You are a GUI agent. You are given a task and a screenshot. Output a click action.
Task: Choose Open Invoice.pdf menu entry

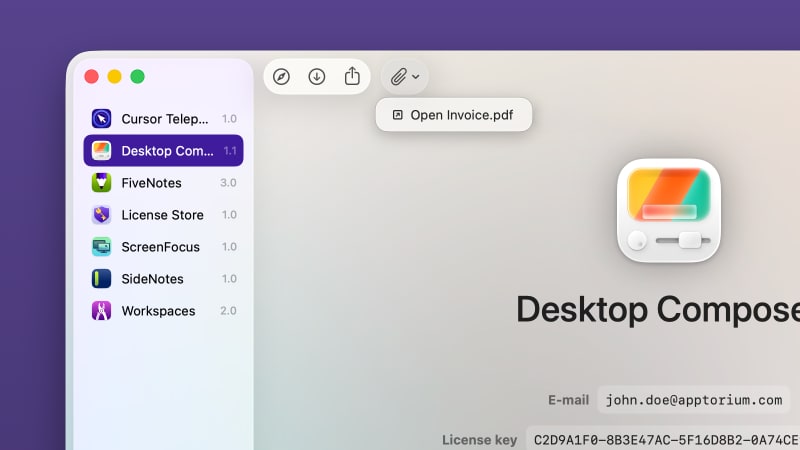tap(453, 115)
